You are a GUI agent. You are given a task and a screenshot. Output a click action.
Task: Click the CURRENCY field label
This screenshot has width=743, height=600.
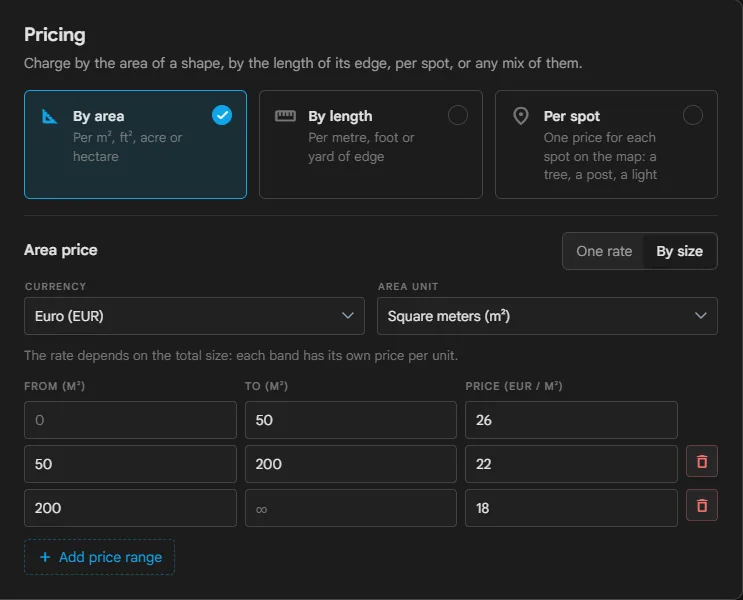pyautogui.click(x=55, y=286)
